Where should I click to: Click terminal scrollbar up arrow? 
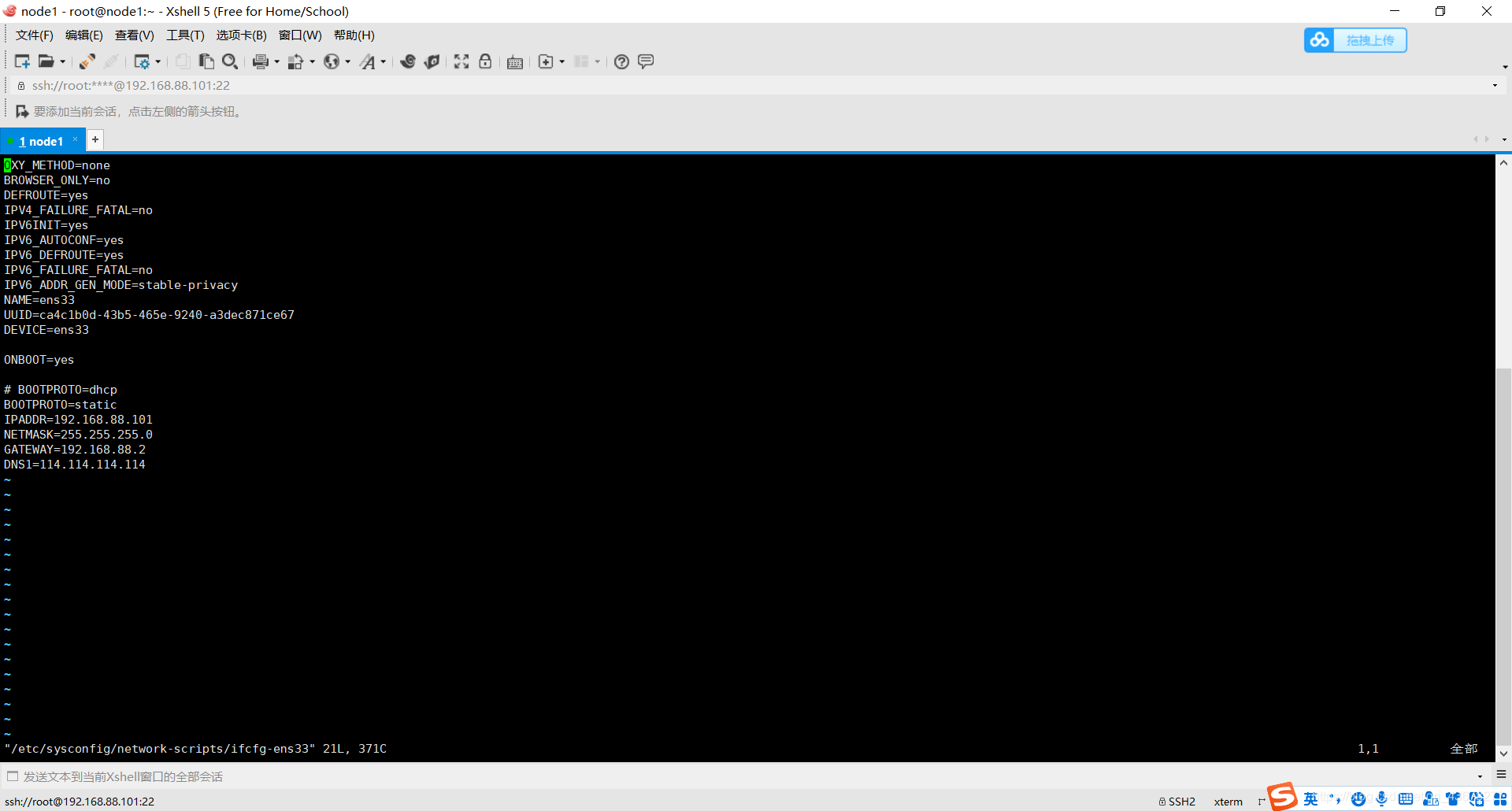pyautogui.click(x=1503, y=163)
